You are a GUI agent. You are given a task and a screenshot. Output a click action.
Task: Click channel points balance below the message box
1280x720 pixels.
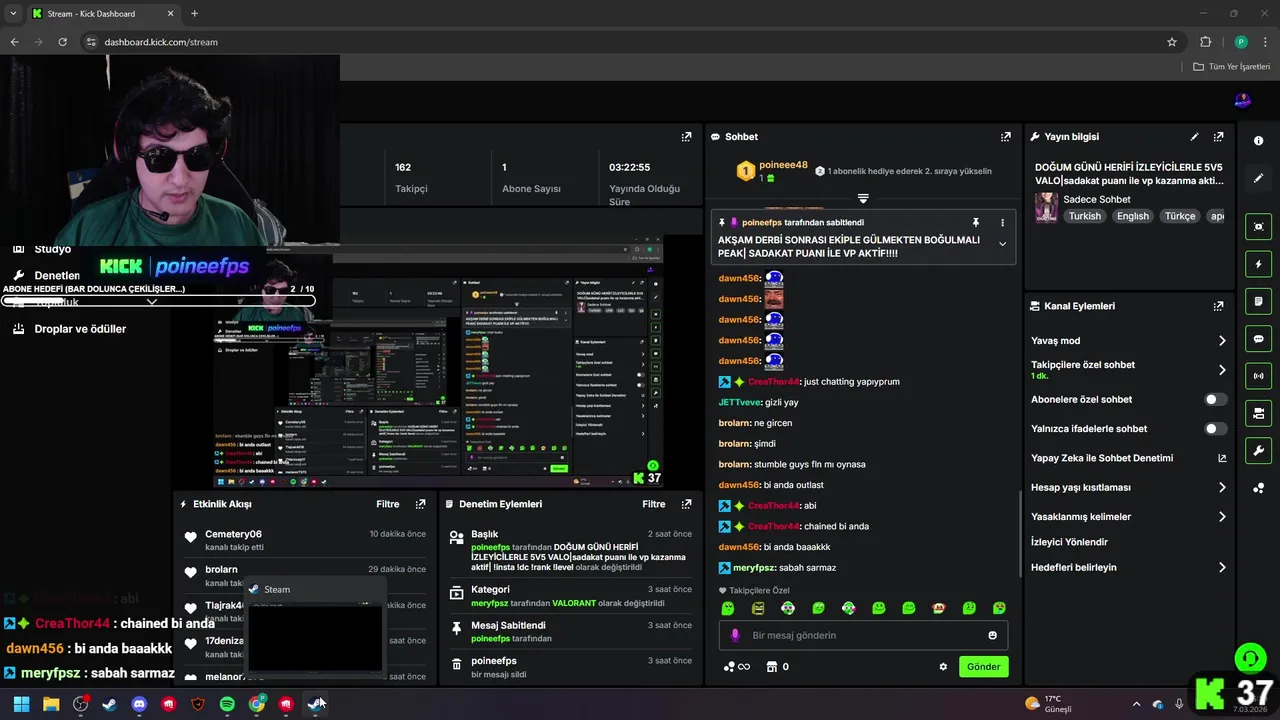pyautogui.click(x=736, y=667)
